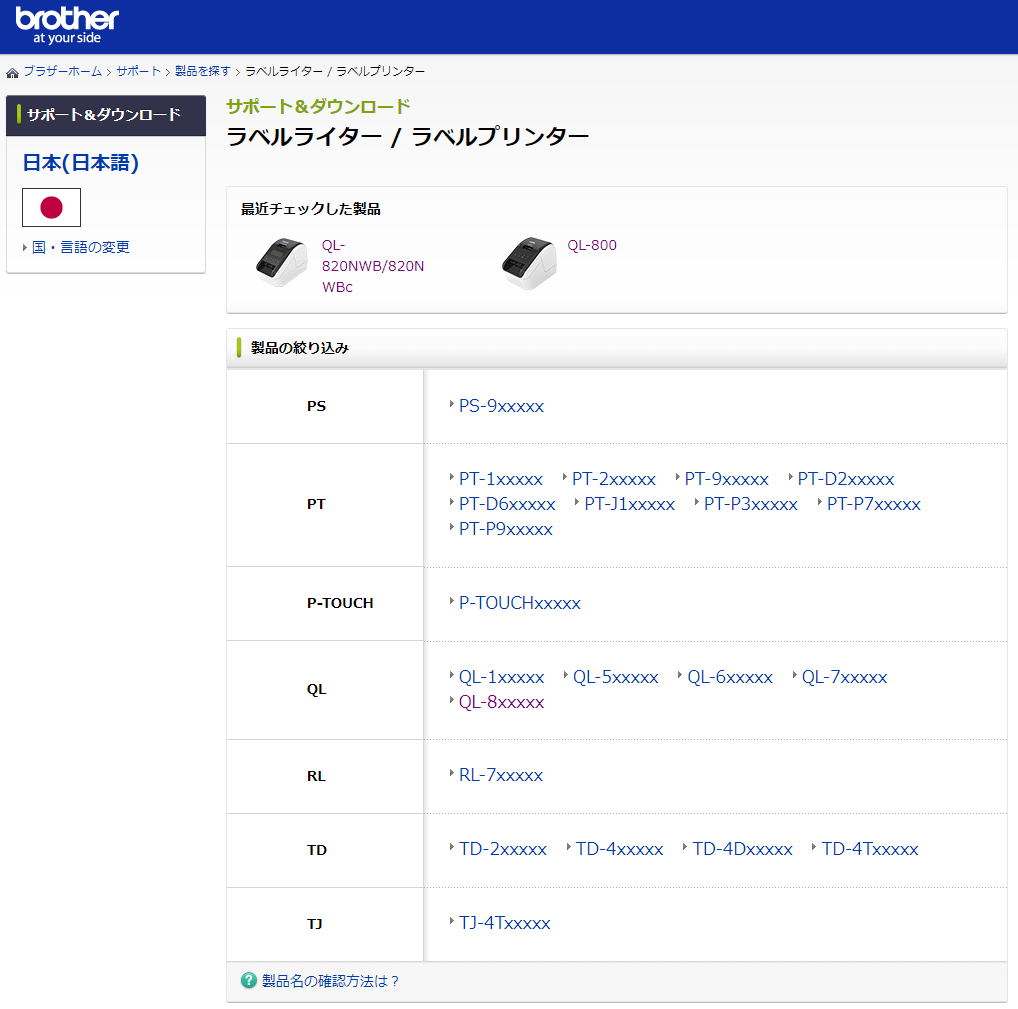Select the QL-6xxxxx series link
This screenshot has width=1018, height=1009.
tap(730, 677)
